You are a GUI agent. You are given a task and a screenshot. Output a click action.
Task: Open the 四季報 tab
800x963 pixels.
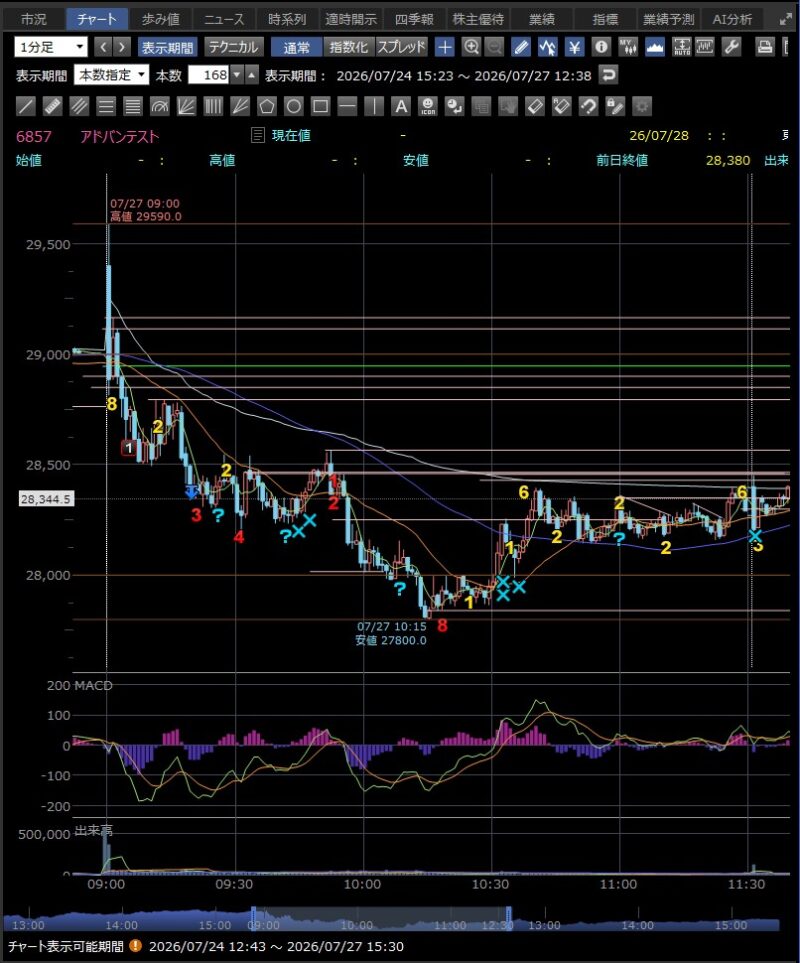[414, 20]
